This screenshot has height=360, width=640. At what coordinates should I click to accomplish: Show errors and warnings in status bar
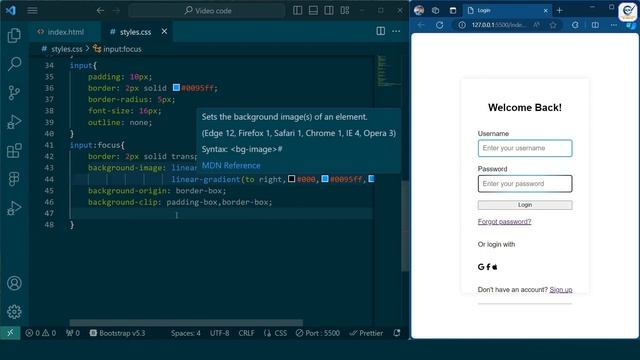[x=40, y=333]
